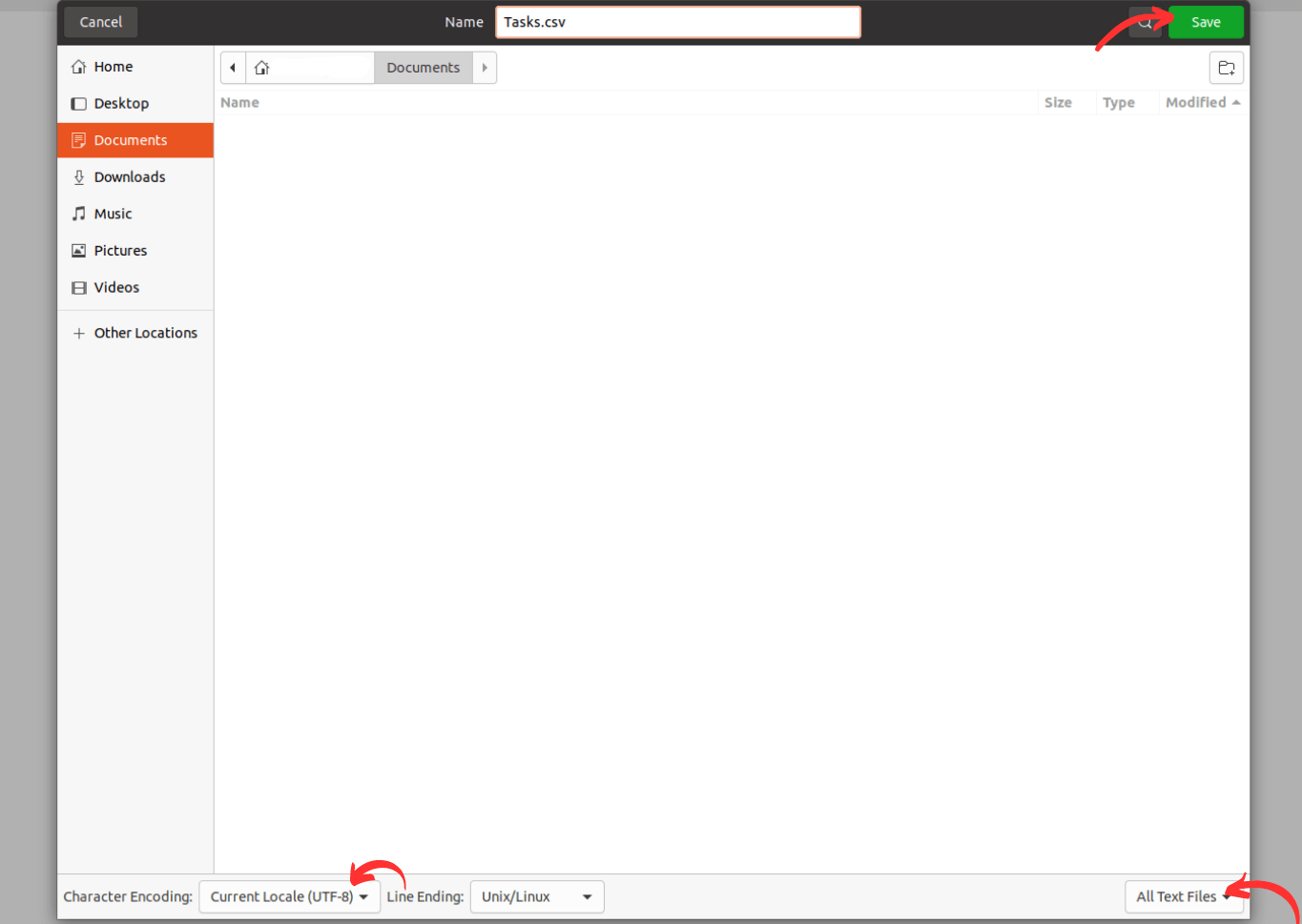
Task: Expand the breadcrumb path forward arrow
Action: (x=485, y=67)
